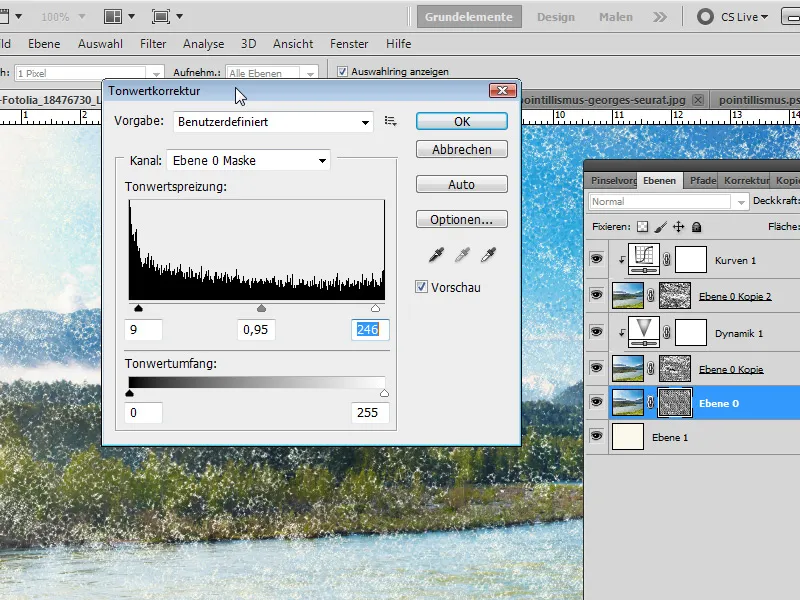Click the lock position move icon
Image resolution: width=800 pixels, height=600 pixels.
679,227
